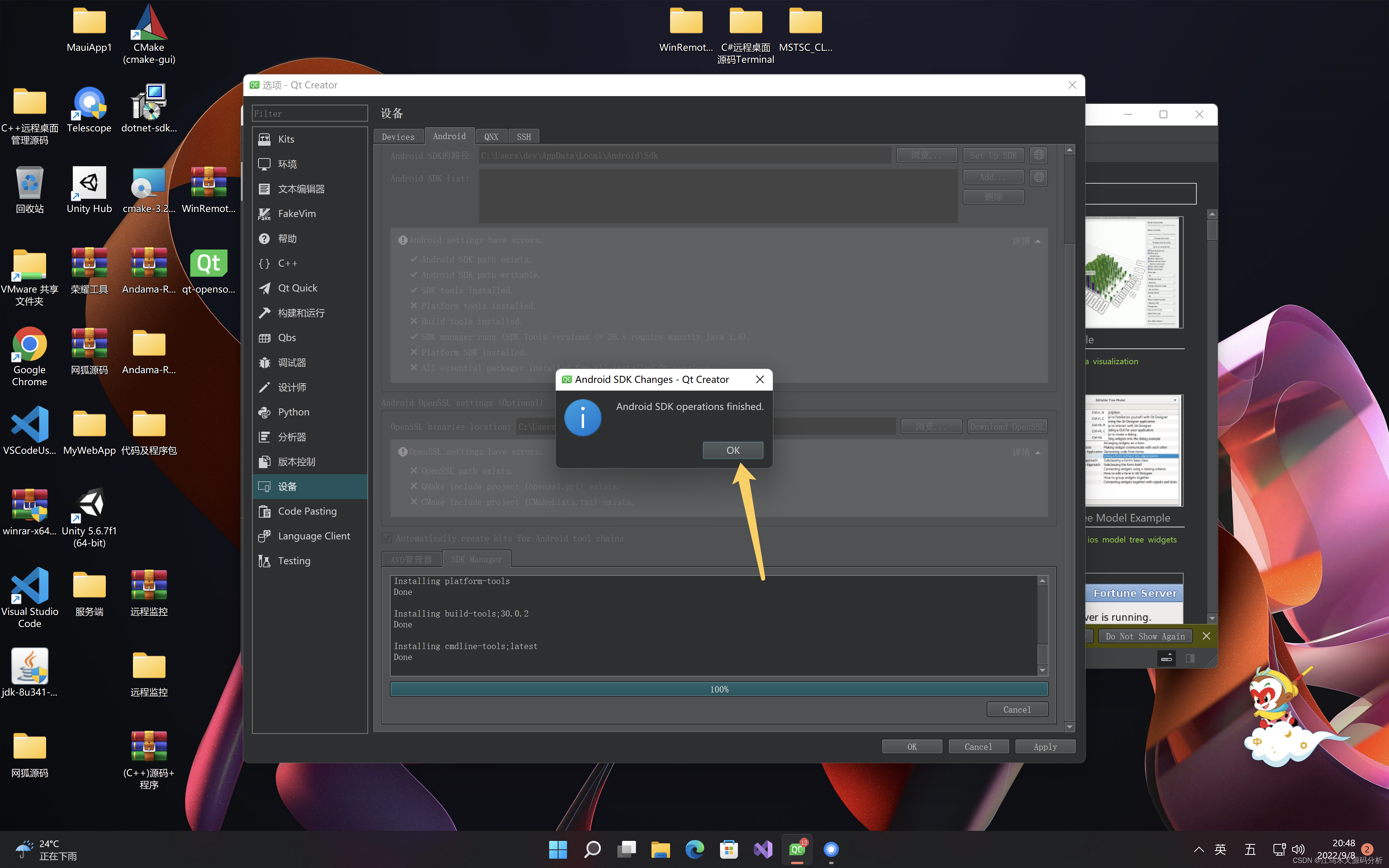Switch to the SSH tab
The height and width of the screenshot is (868, 1389).
524,137
